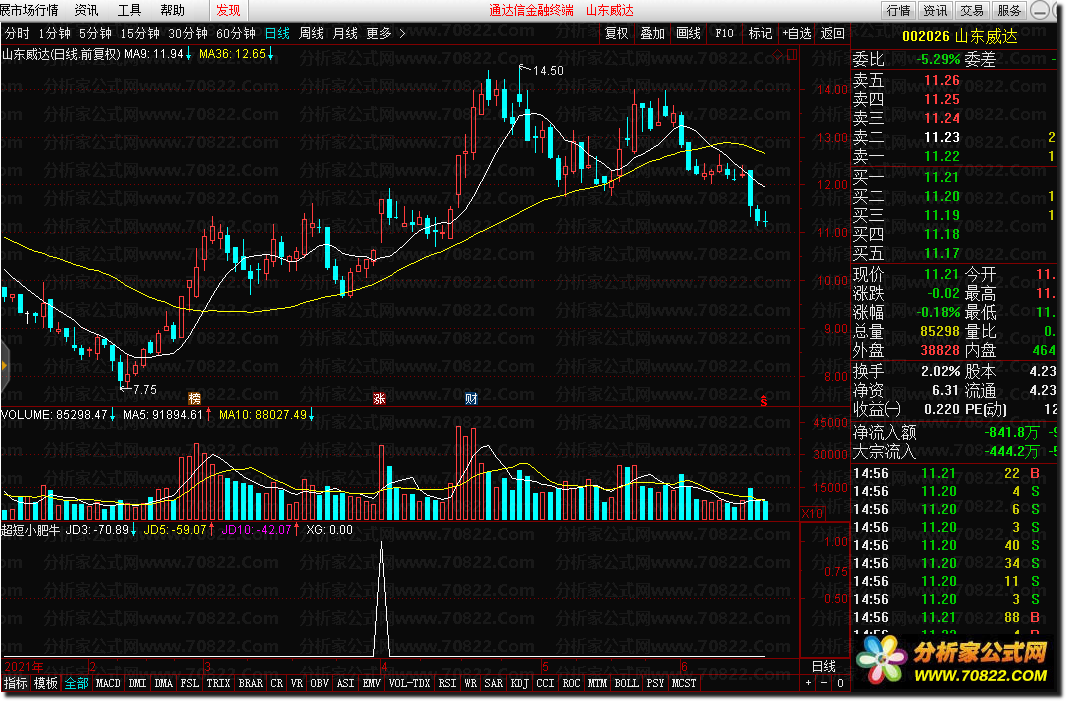Image resolution: width=1067 pixels, height=701 pixels.
Task: Select the RSI indicator
Action: tap(447, 683)
